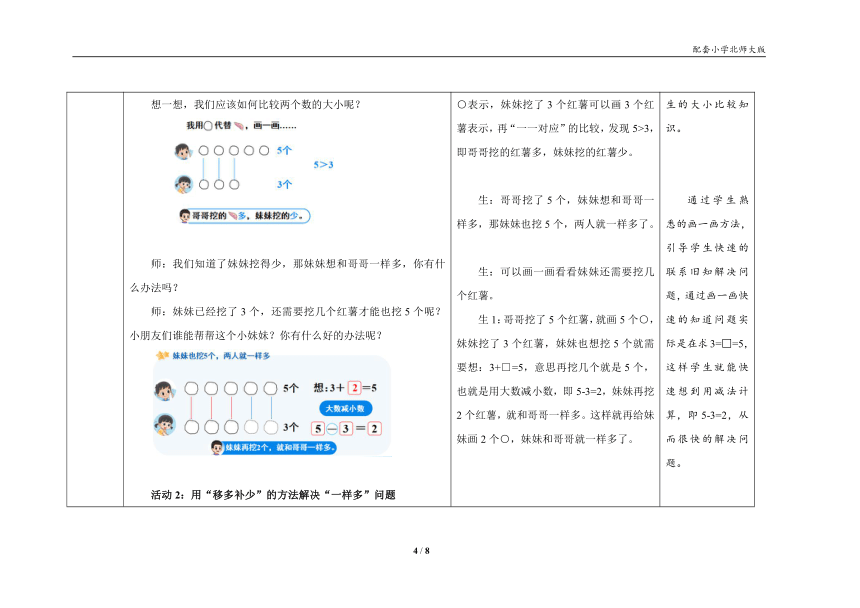
Task: Click the line starting 师：我们知道了妹妹挖得少
Action: [x=298, y=264]
